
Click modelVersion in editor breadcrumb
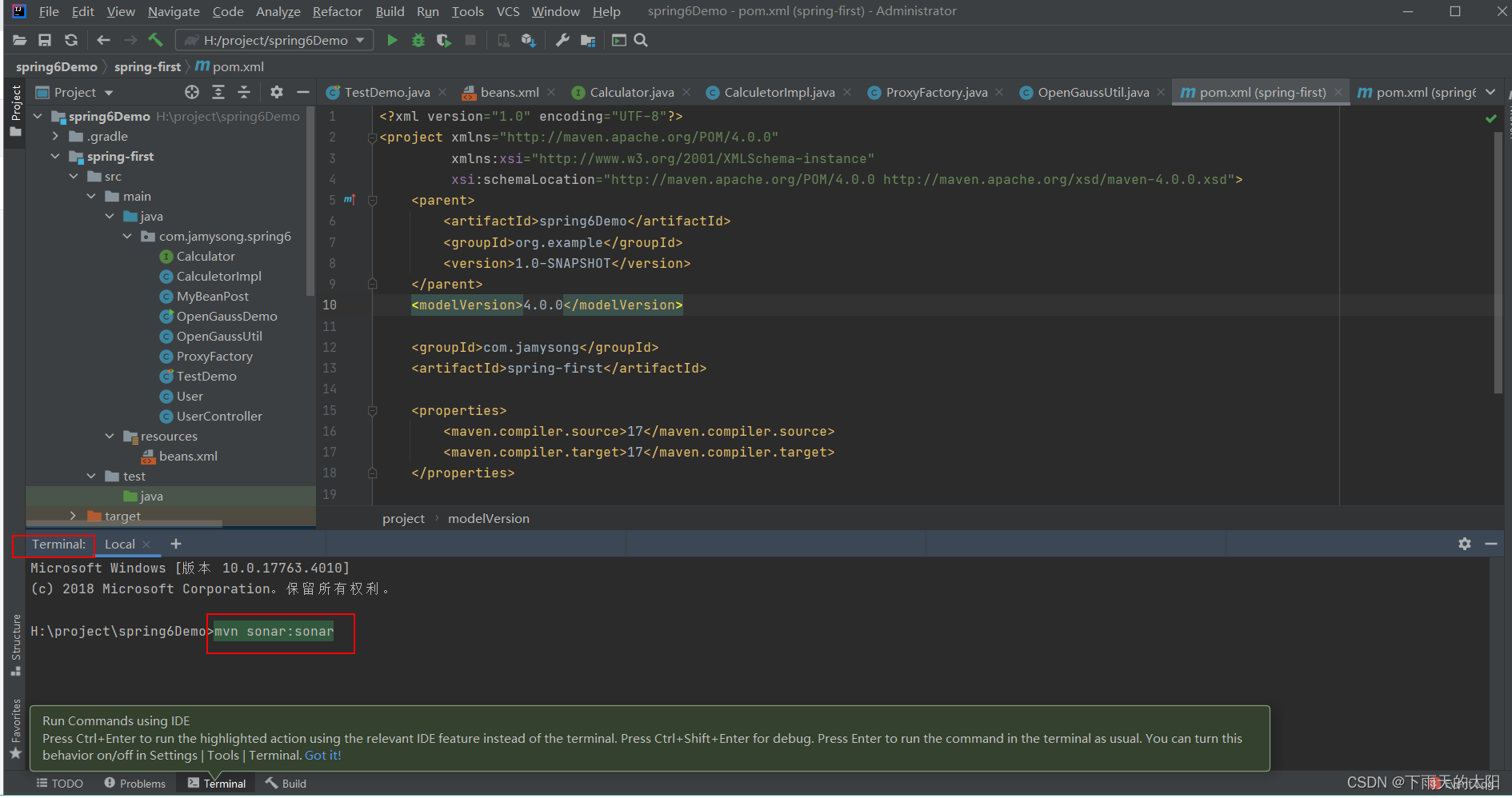point(489,519)
